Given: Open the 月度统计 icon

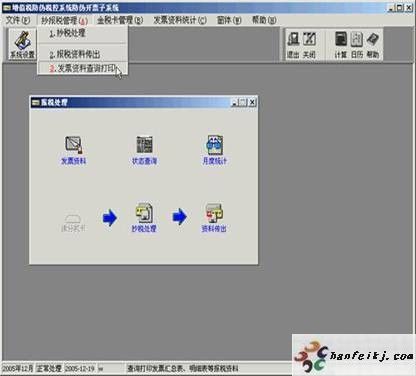Looking at the screenshot, I should 215,150.
